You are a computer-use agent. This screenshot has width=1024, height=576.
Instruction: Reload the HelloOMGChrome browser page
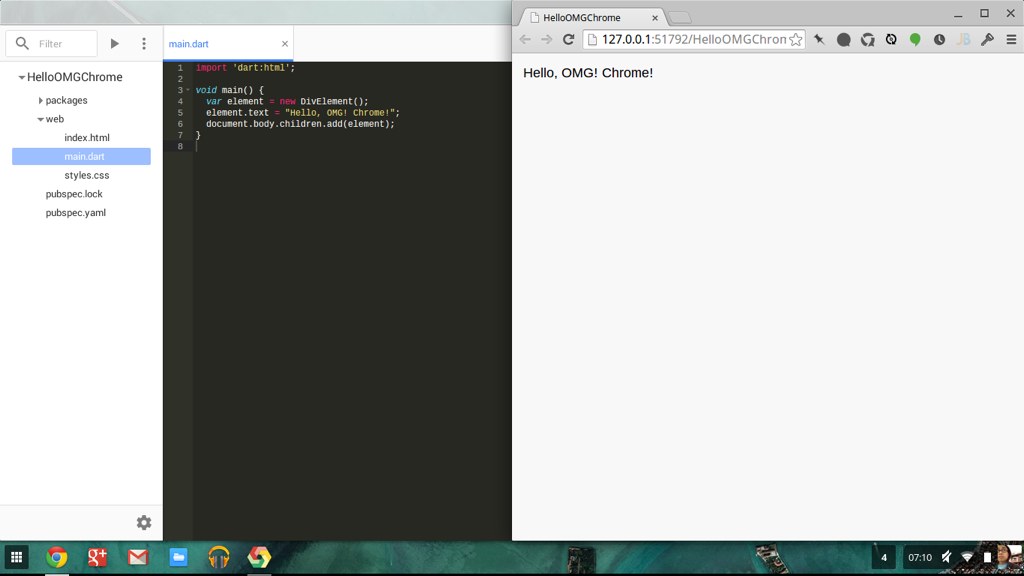tap(568, 40)
